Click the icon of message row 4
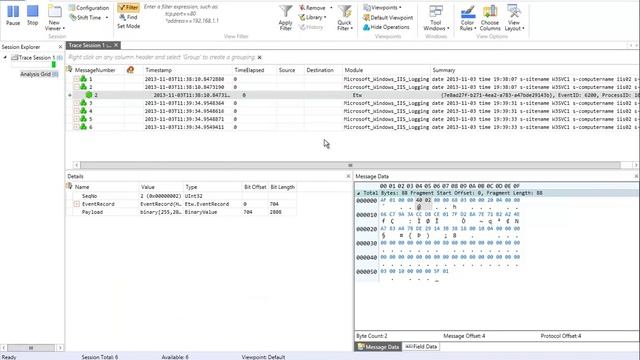Screen dimensions: 640x360 83,111
